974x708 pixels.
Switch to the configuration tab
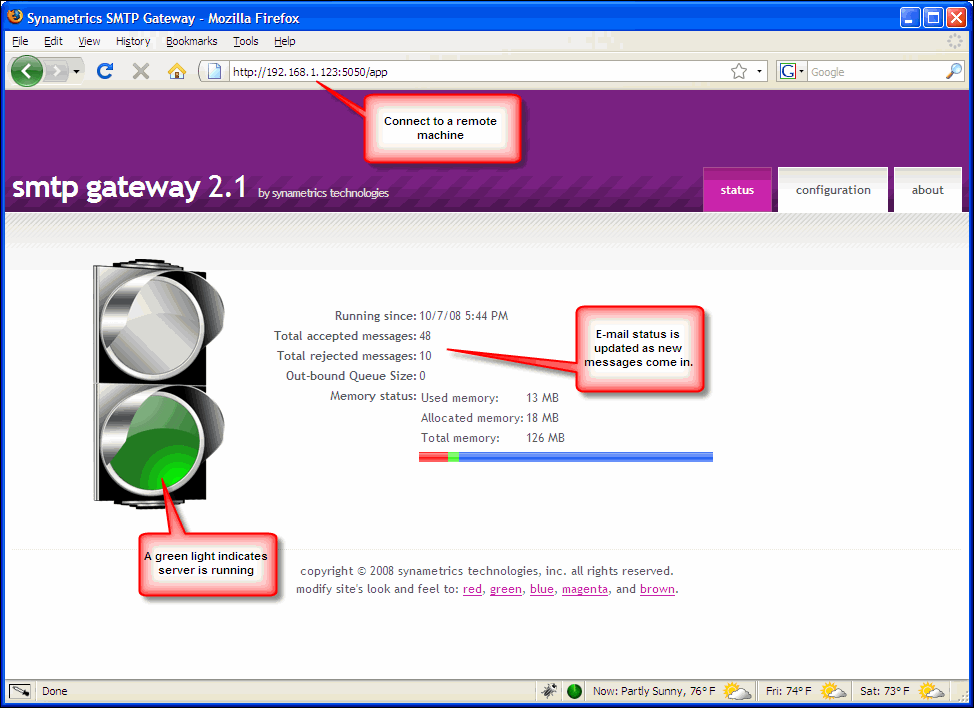point(833,190)
